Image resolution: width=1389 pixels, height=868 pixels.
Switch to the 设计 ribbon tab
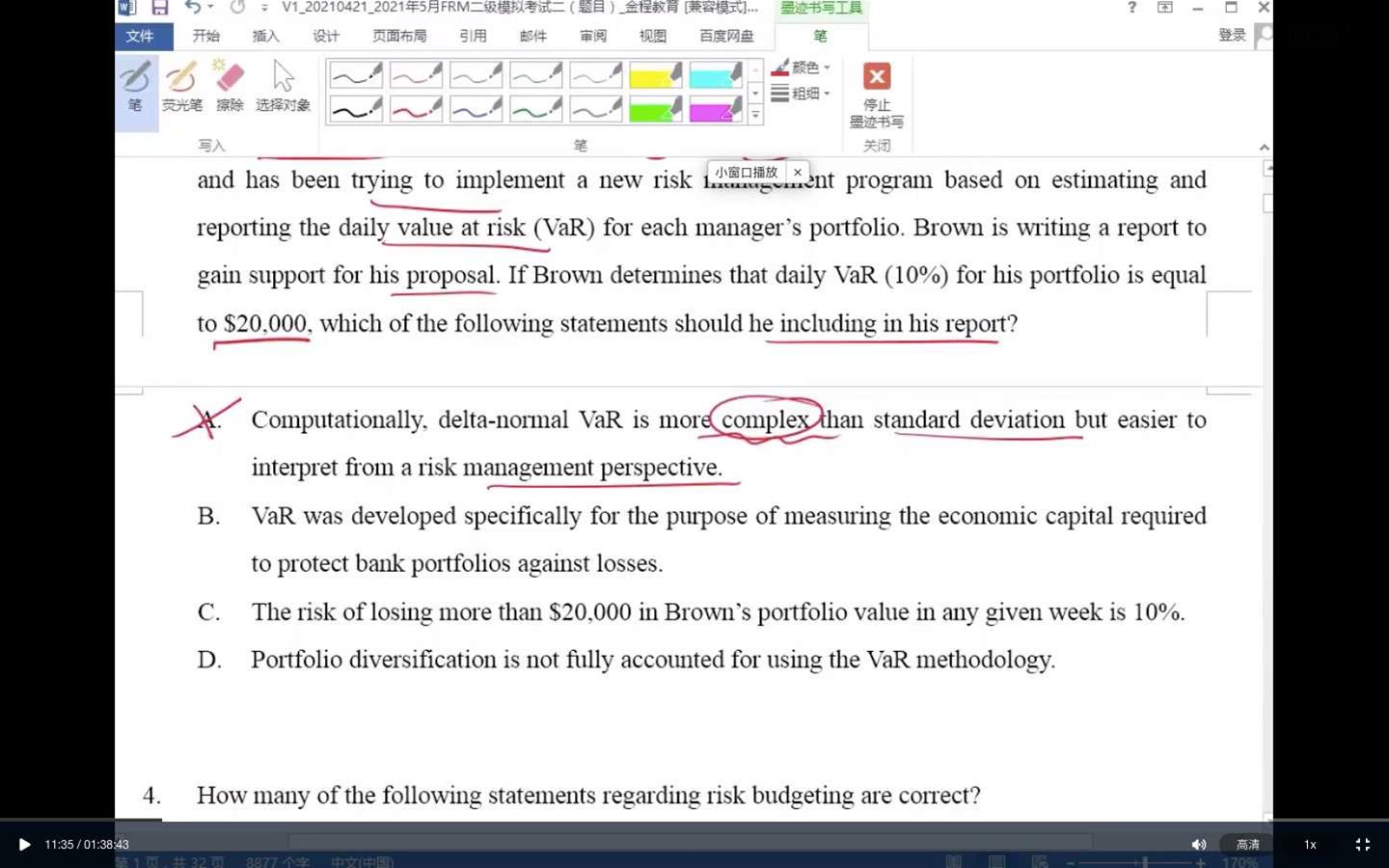click(326, 36)
